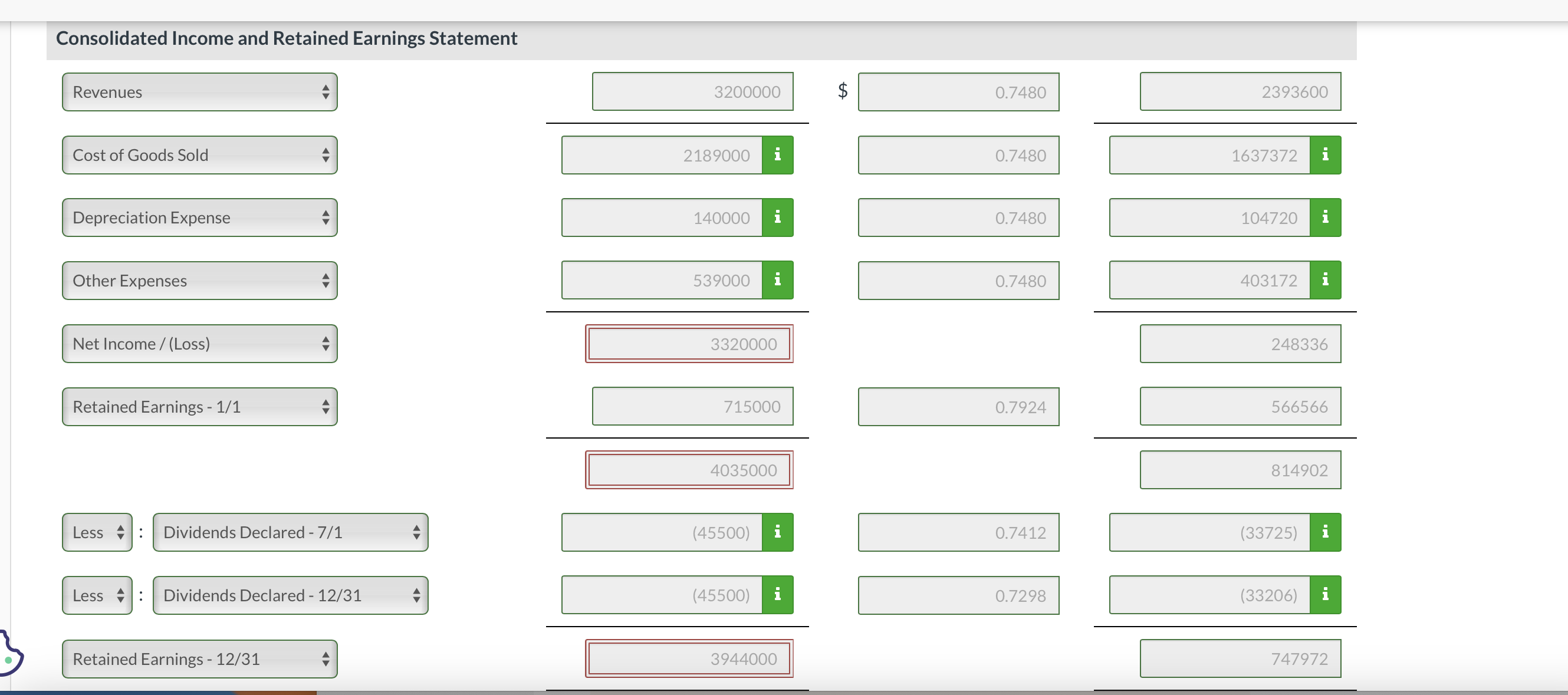Expand the Retained Earnings - 1/1 dropdown
The width and height of the screenshot is (1568, 695).
(200, 407)
